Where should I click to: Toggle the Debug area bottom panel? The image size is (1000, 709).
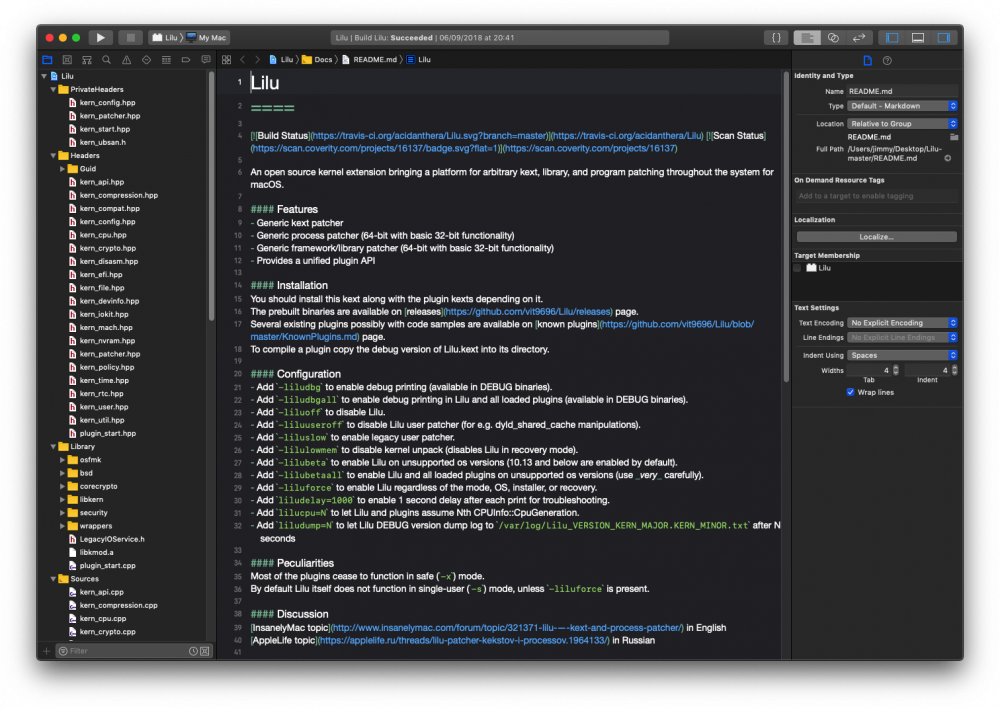pyautogui.click(x=918, y=38)
